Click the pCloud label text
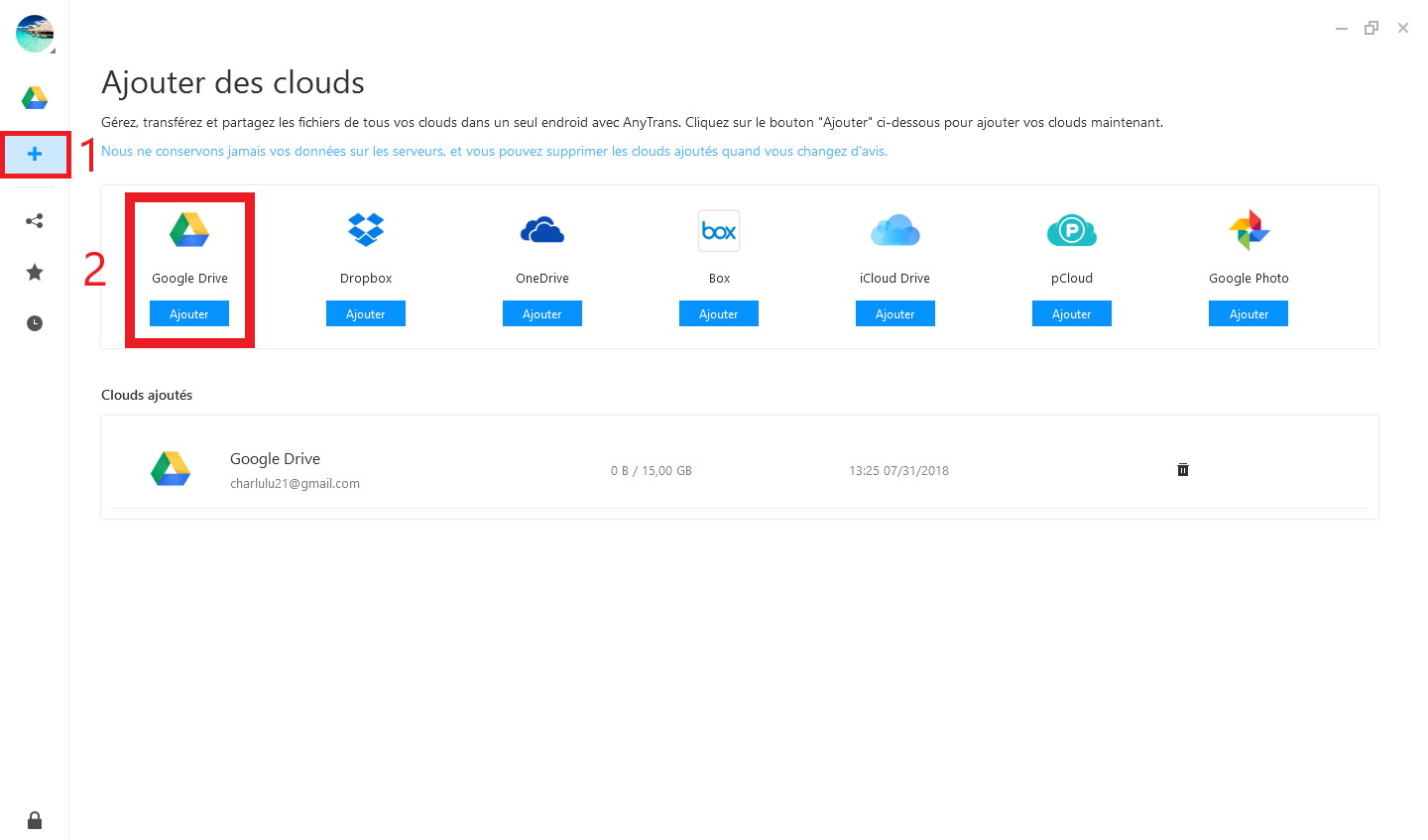The image size is (1428, 840). pos(1072,279)
